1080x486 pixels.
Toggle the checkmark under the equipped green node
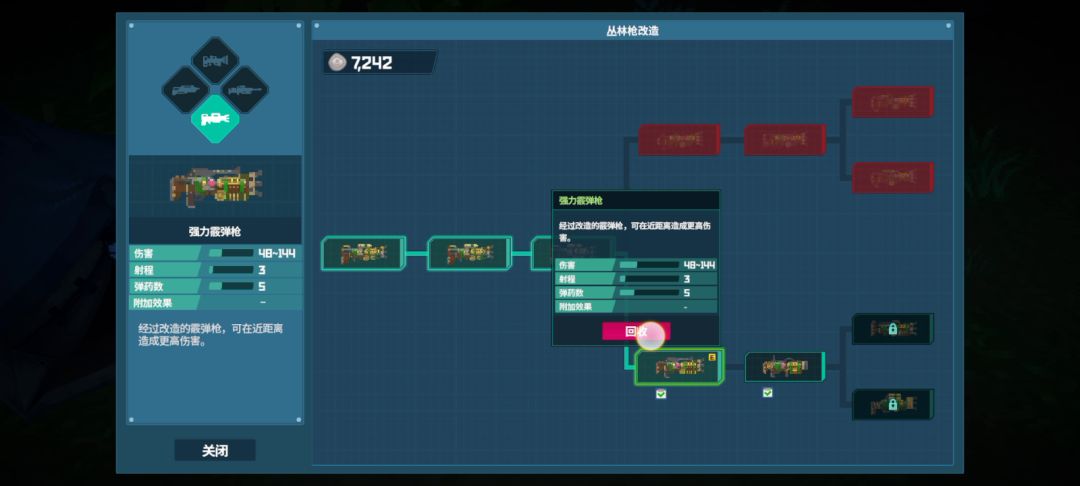661,394
